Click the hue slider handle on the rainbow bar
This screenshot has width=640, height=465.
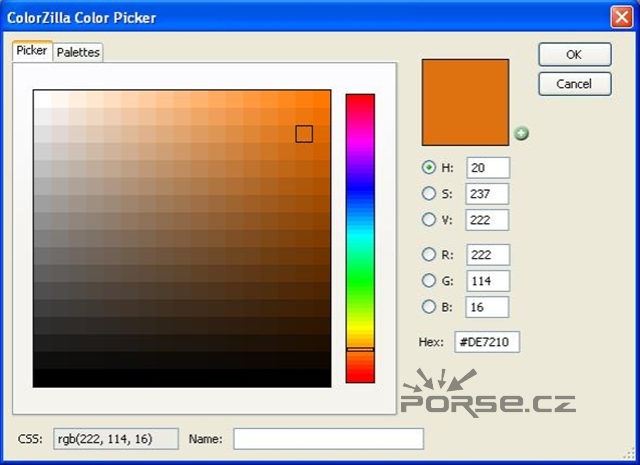pos(360,349)
